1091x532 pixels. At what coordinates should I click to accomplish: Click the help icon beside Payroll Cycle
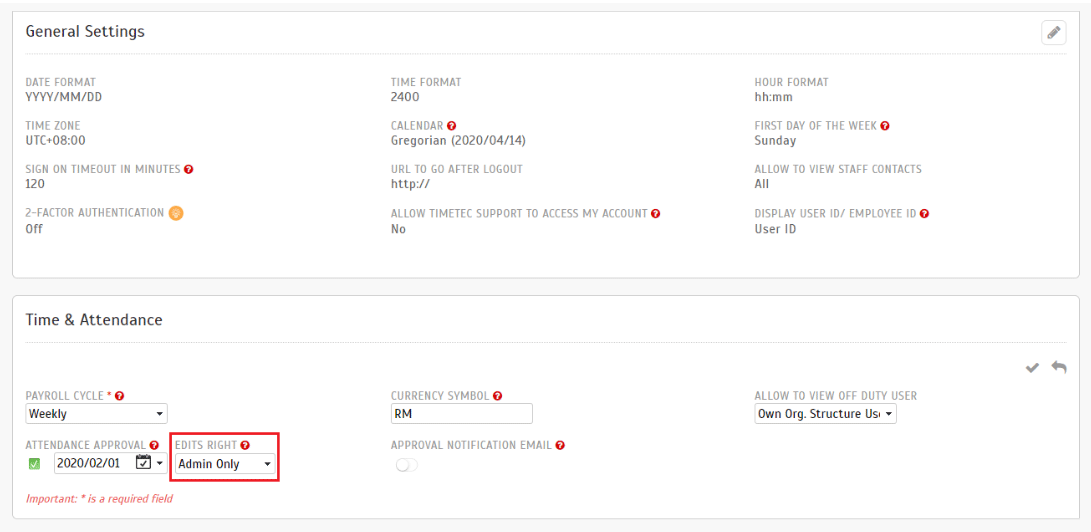tap(120, 396)
